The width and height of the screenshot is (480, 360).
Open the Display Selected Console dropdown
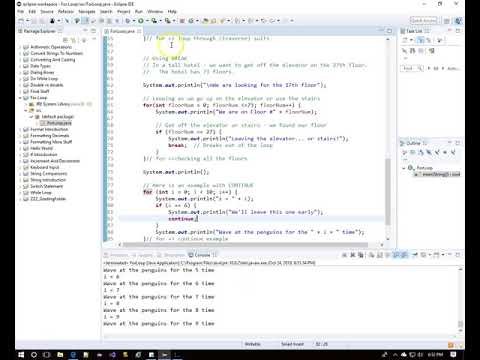(429, 255)
